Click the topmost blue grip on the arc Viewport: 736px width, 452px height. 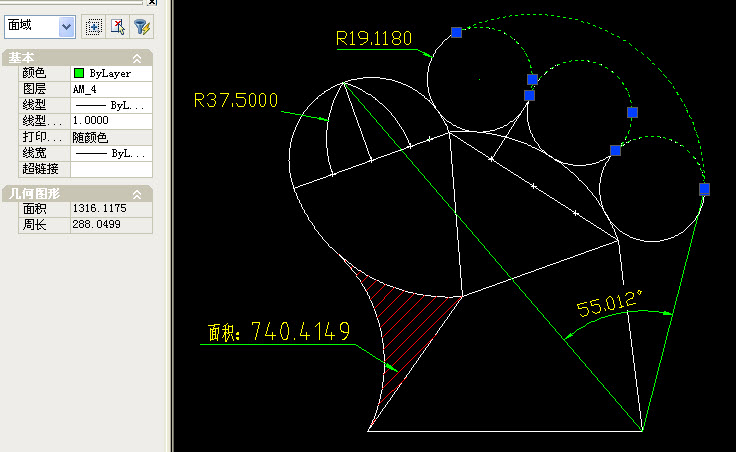click(x=456, y=32)
